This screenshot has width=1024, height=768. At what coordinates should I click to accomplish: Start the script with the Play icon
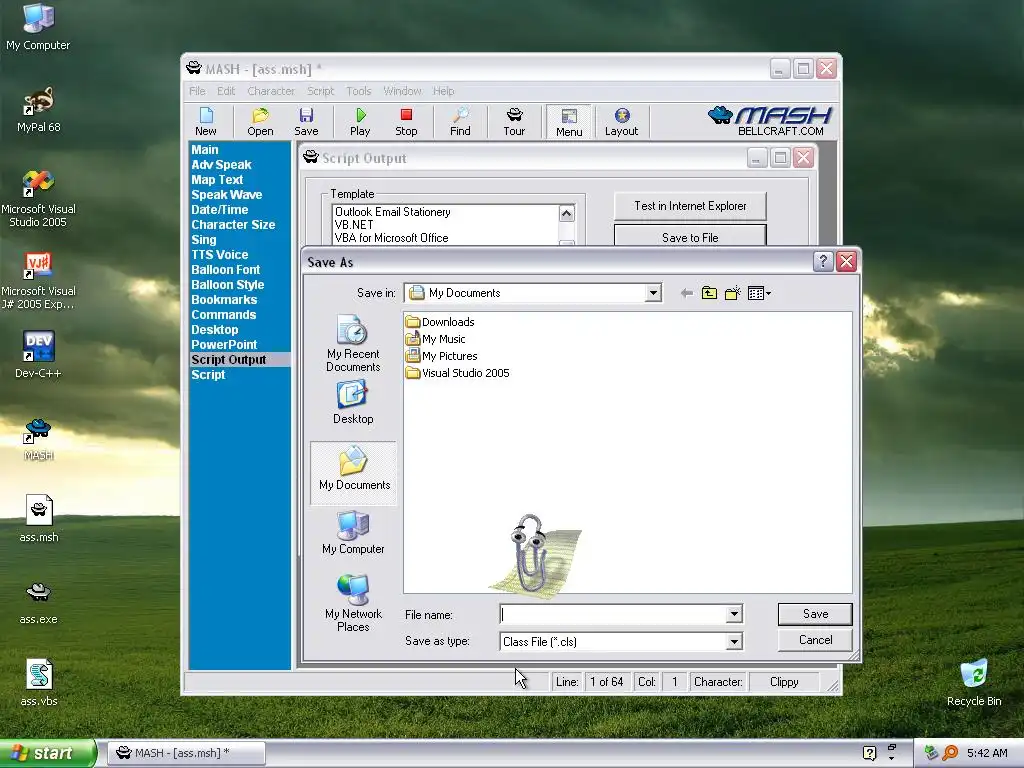point(360,122)
